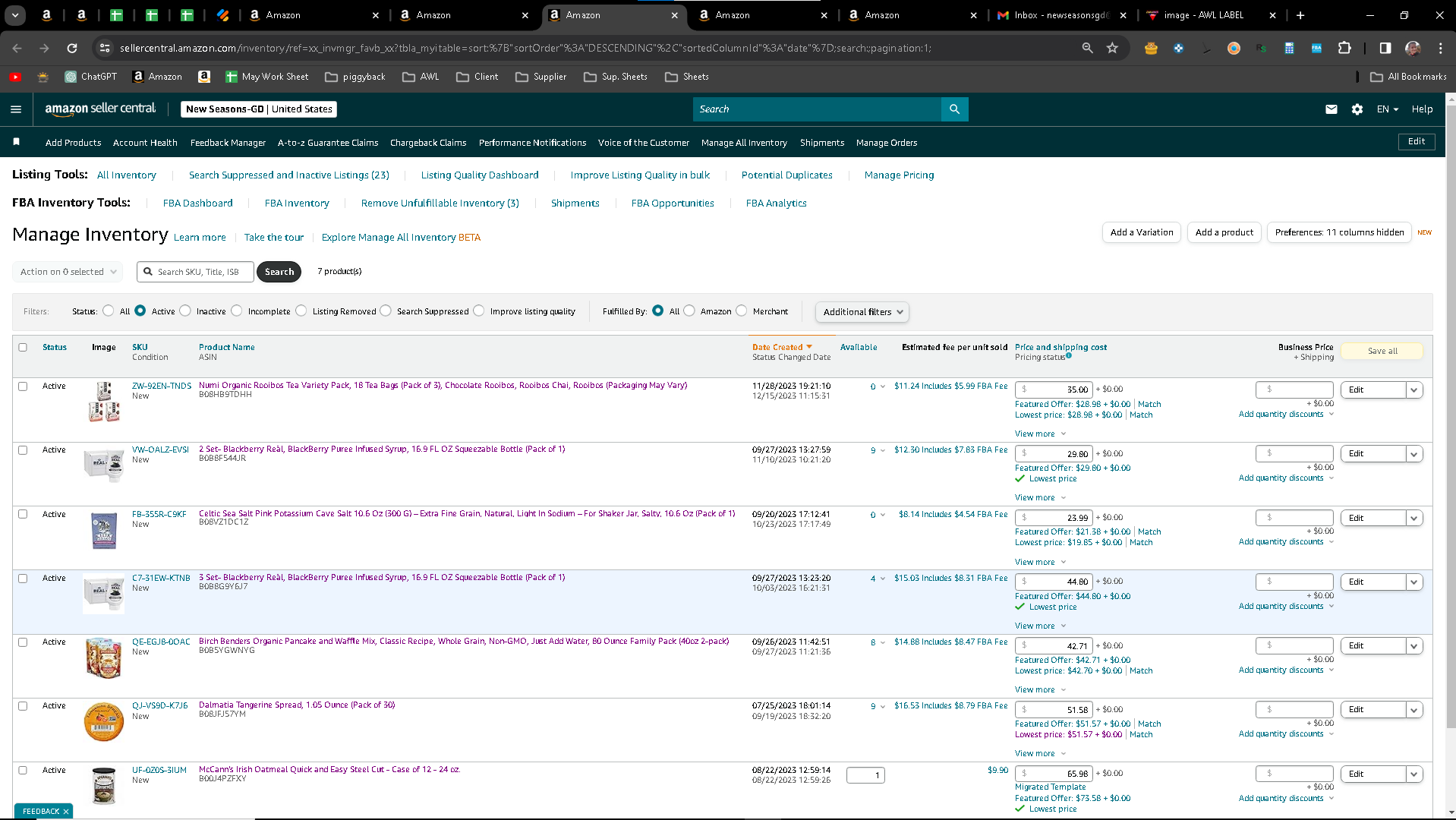The image size is (1456, 820).
Task: Click the Celtic Sea Salt product image
Action: tap(104, 530)
